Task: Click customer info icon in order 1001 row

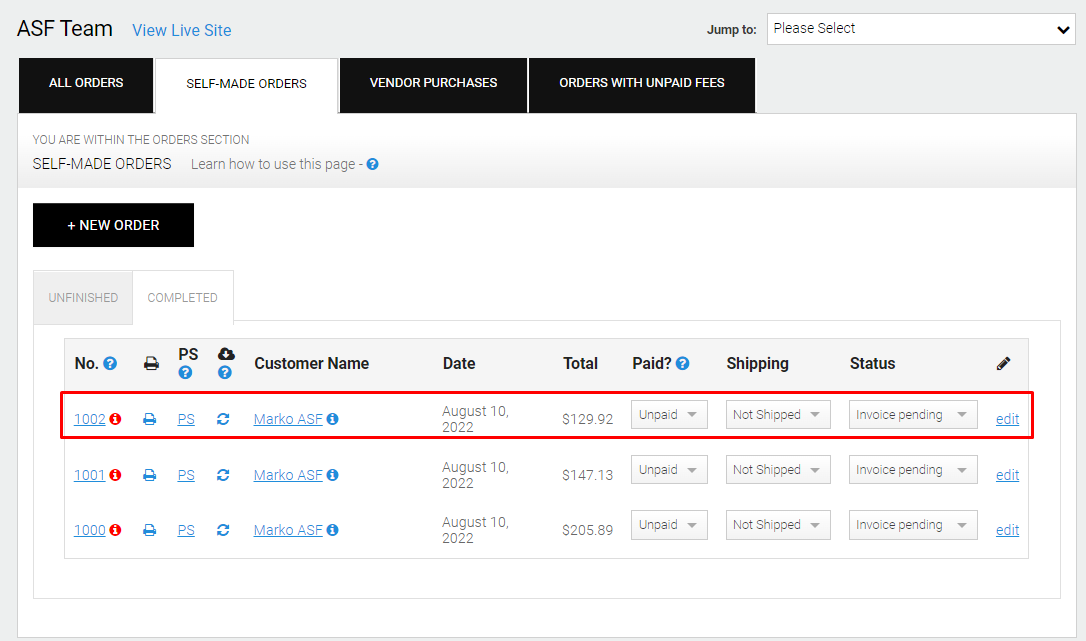Action: point(332,475)
